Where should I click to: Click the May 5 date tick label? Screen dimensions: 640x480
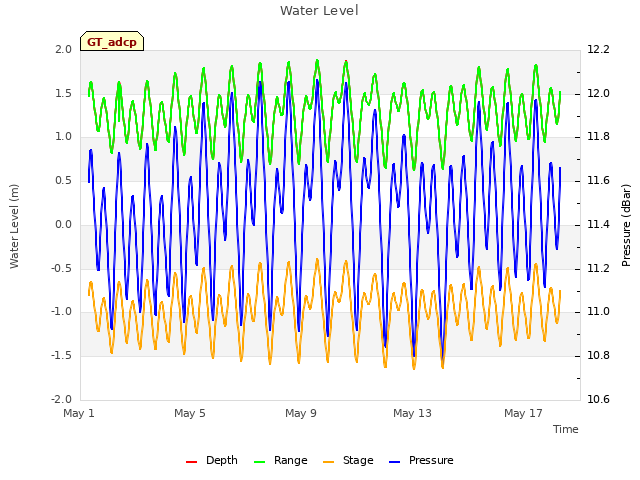pos(190,413)
